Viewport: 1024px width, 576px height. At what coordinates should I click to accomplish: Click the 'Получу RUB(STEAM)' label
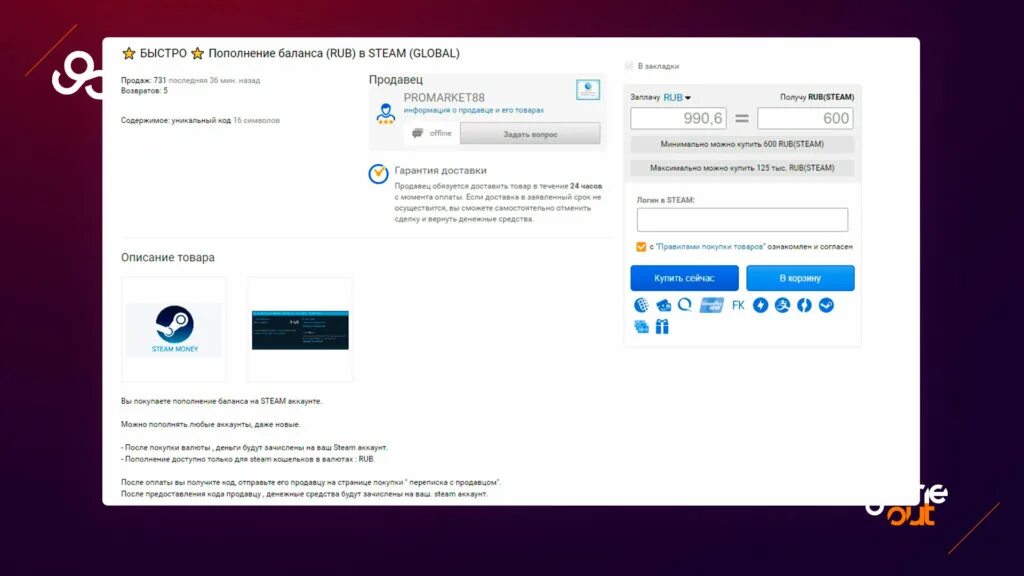tap(817, 97)
